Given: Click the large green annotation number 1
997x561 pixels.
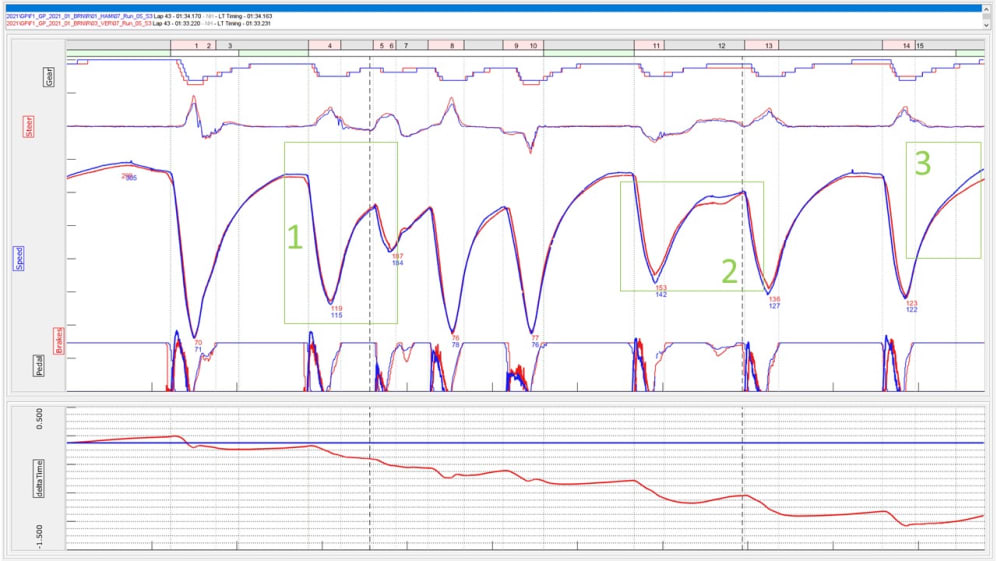Looking at the screenshot, I should [x=294, y=237].
